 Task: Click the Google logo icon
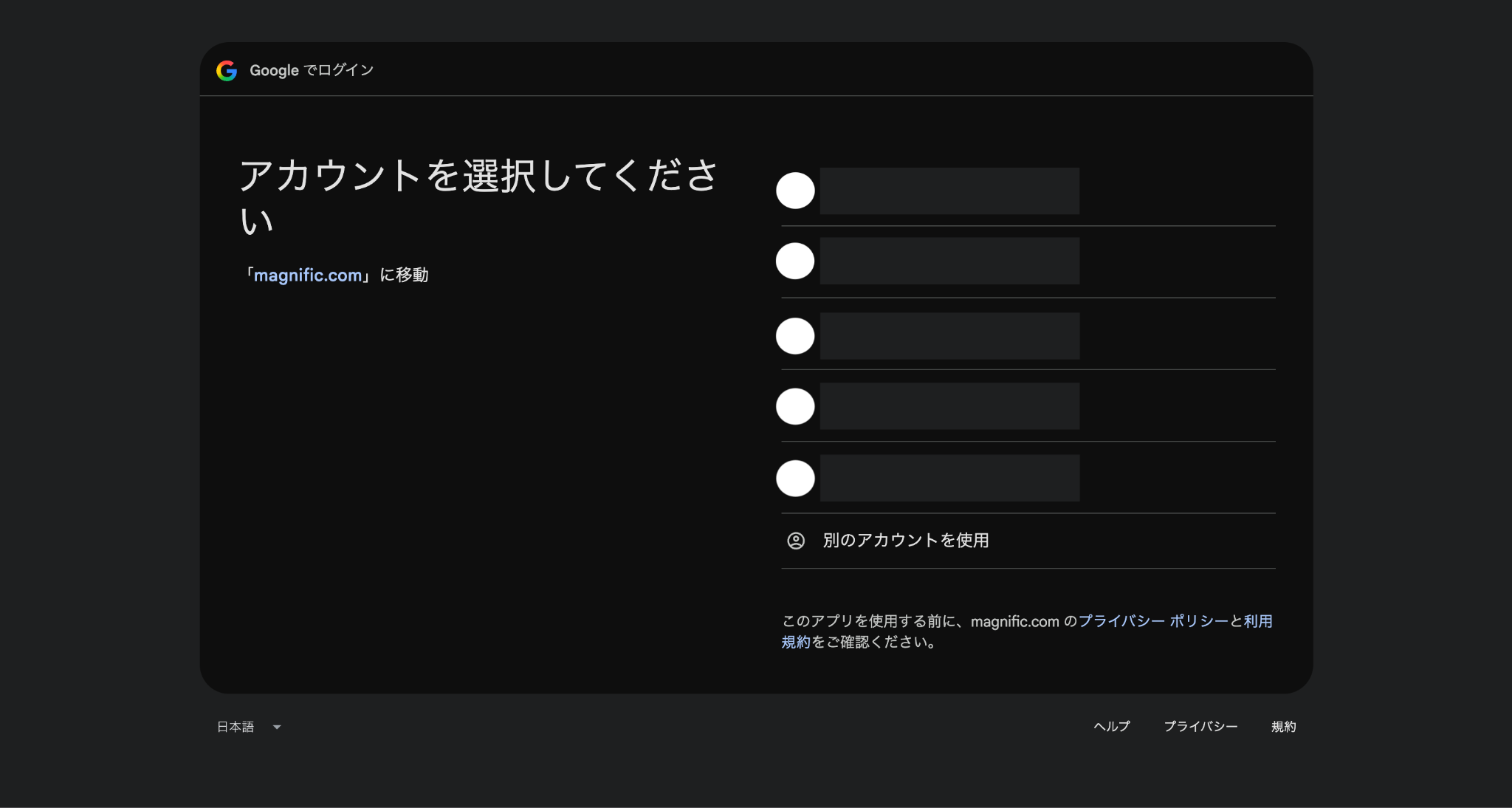click(x=227, y=70)
